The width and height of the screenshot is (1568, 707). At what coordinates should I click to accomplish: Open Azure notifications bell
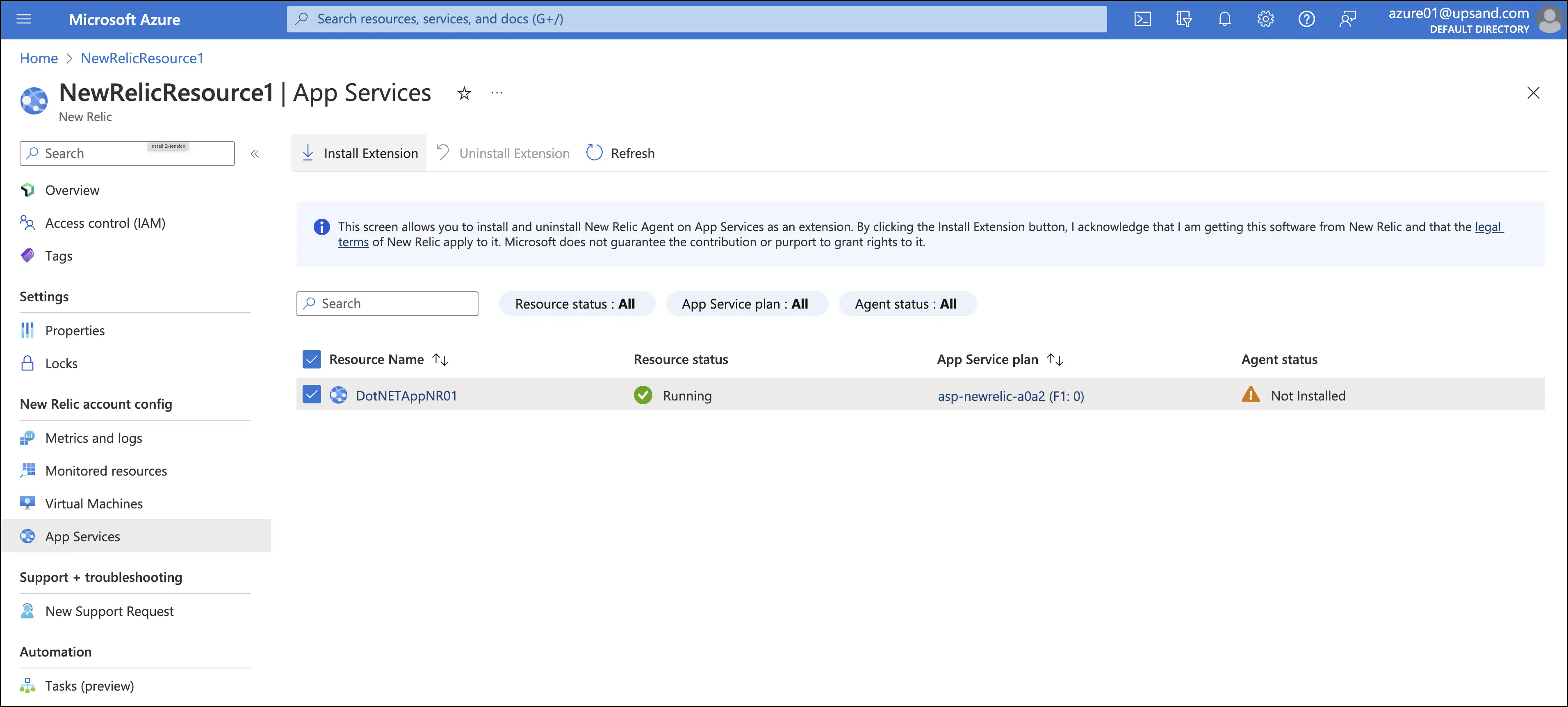pyautogui.click(x=1224, y=19)
